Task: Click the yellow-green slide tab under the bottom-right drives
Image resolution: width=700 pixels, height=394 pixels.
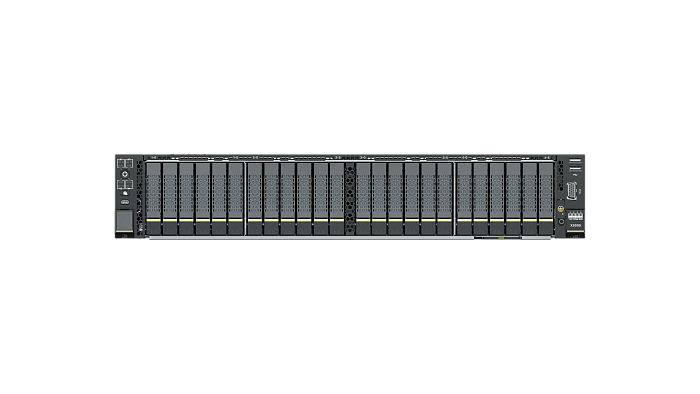Action: pos(501,238)
